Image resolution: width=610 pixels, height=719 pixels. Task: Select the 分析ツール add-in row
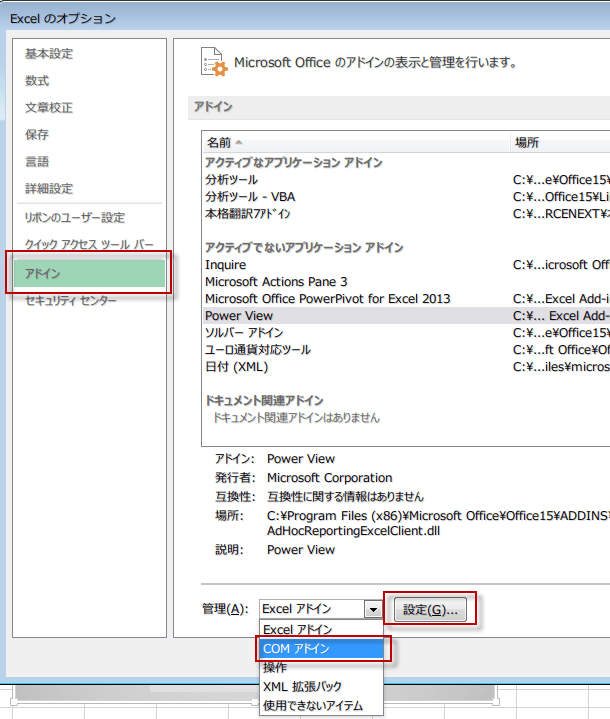pyautogui.click(x=406, y=180)
